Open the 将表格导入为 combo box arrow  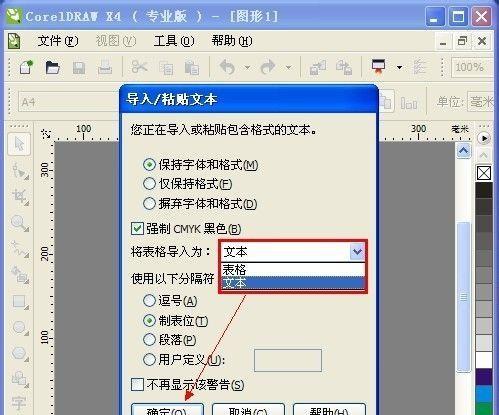[357, 251]
